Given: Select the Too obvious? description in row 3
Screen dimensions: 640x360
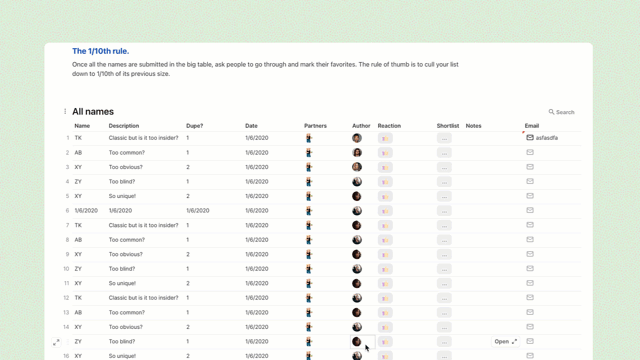Looking at the screenshot, I should pos(125,167).
